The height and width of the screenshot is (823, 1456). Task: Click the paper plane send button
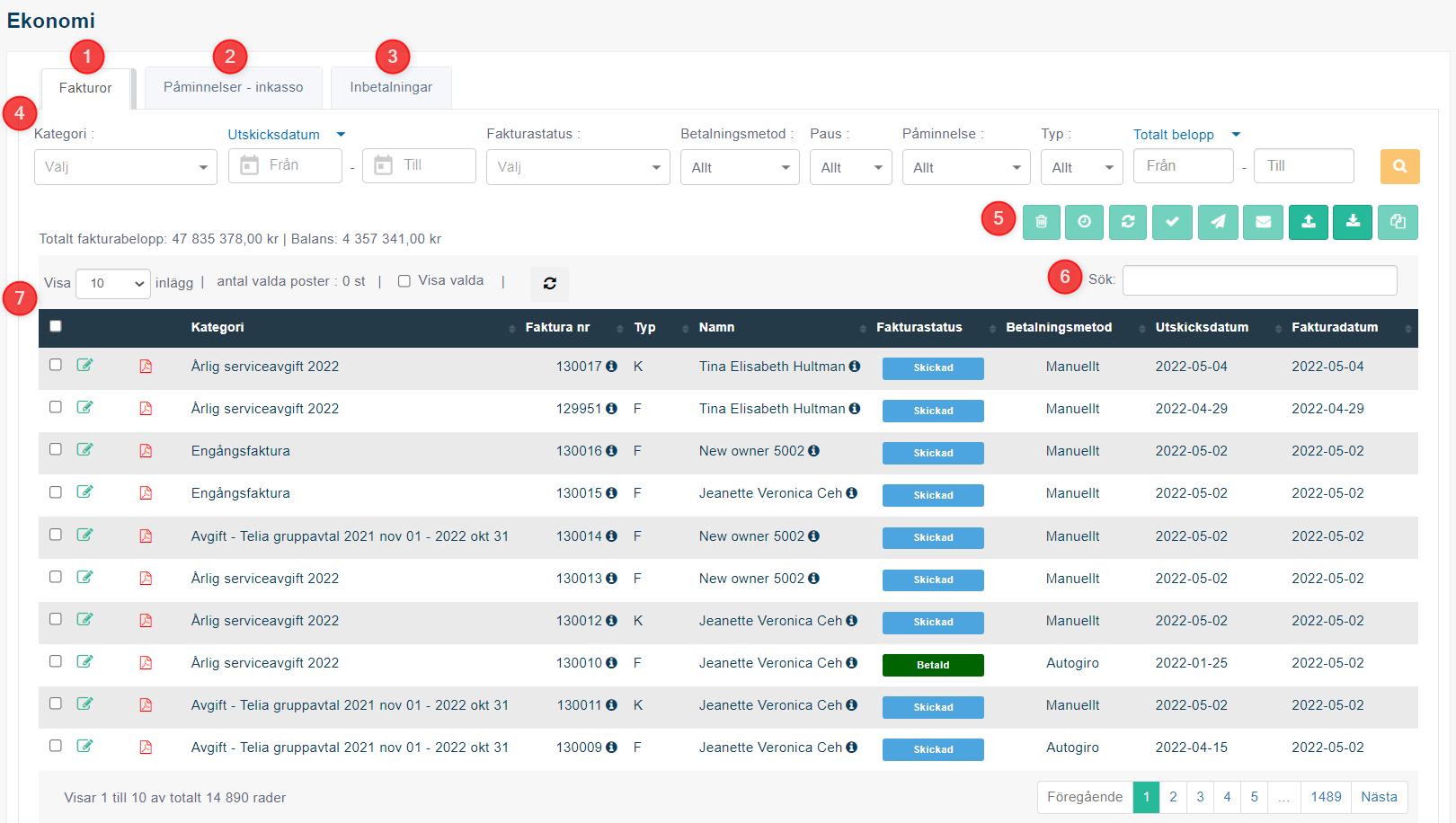tap(1218, 222)
